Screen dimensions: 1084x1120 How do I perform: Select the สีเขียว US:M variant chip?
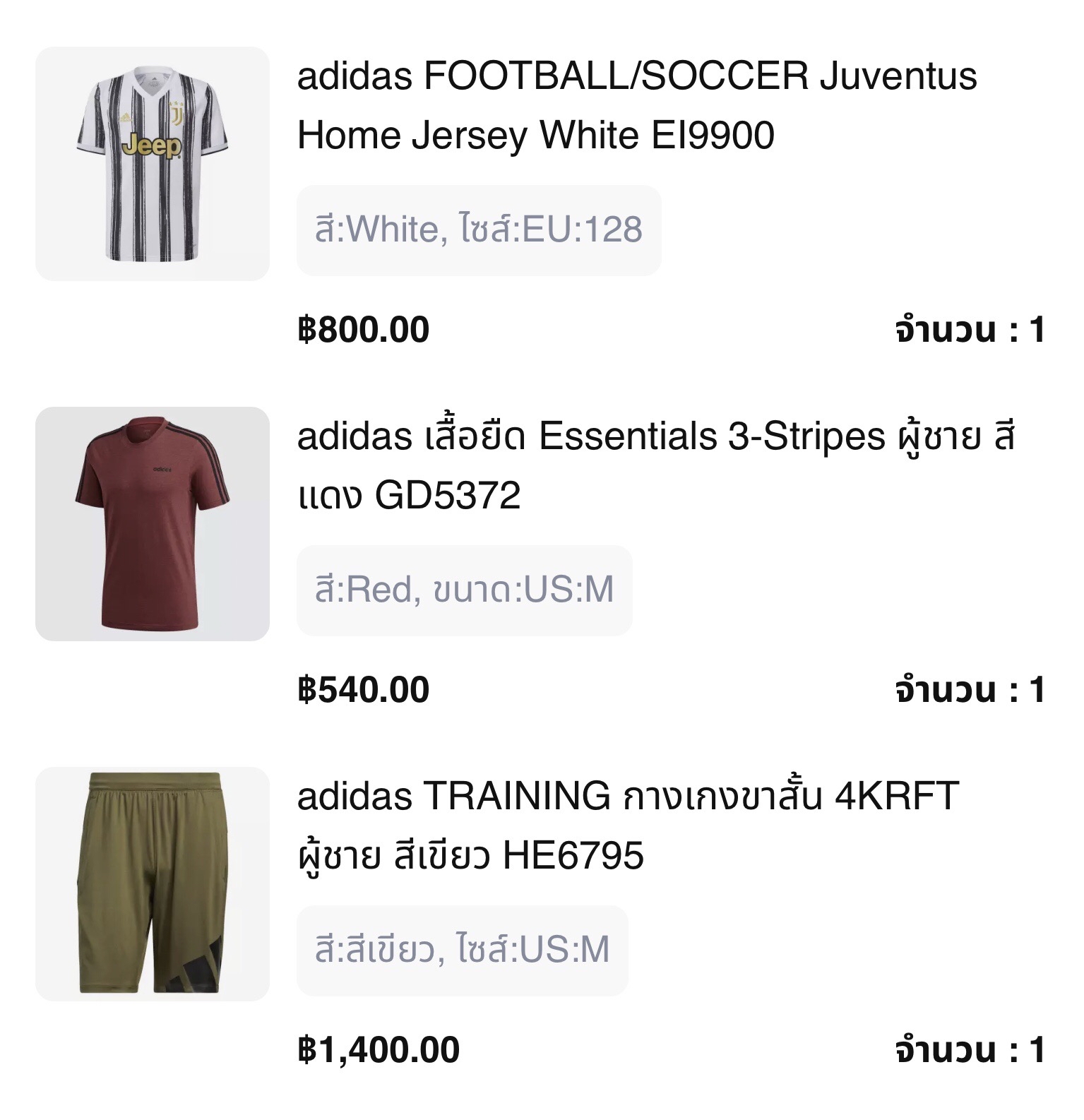coord(462,951)
